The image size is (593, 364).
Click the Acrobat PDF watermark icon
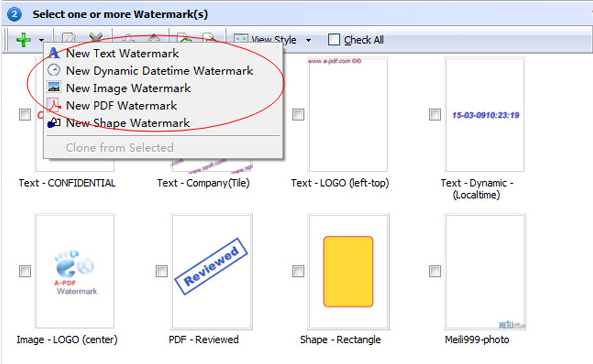[54, 105]
